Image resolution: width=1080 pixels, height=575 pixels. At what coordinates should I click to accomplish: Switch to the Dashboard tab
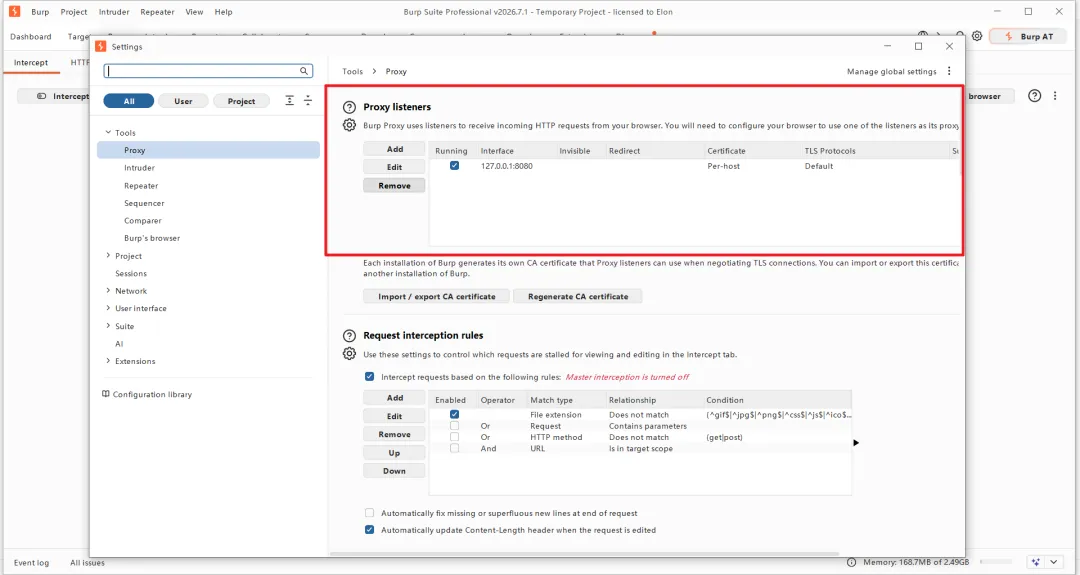coord(31,36)
